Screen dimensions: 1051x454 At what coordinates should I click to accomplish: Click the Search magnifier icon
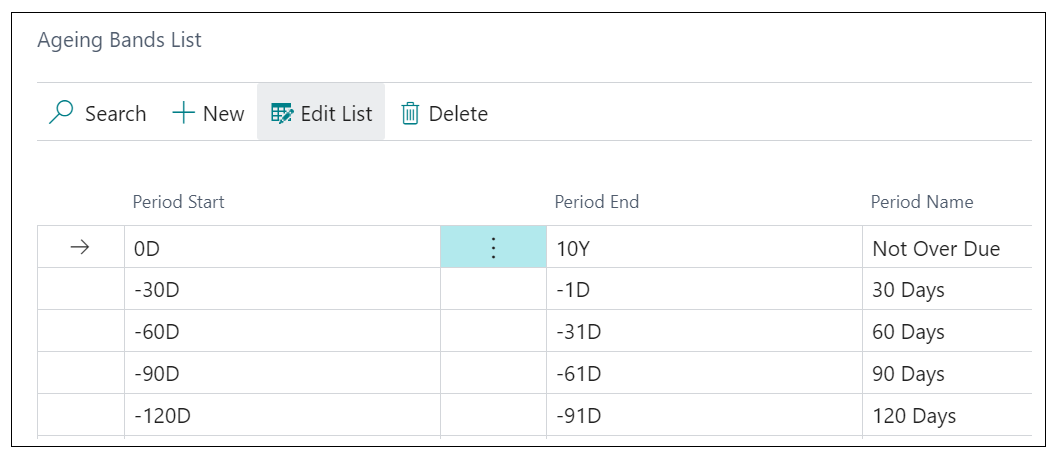tap(60, 113)
